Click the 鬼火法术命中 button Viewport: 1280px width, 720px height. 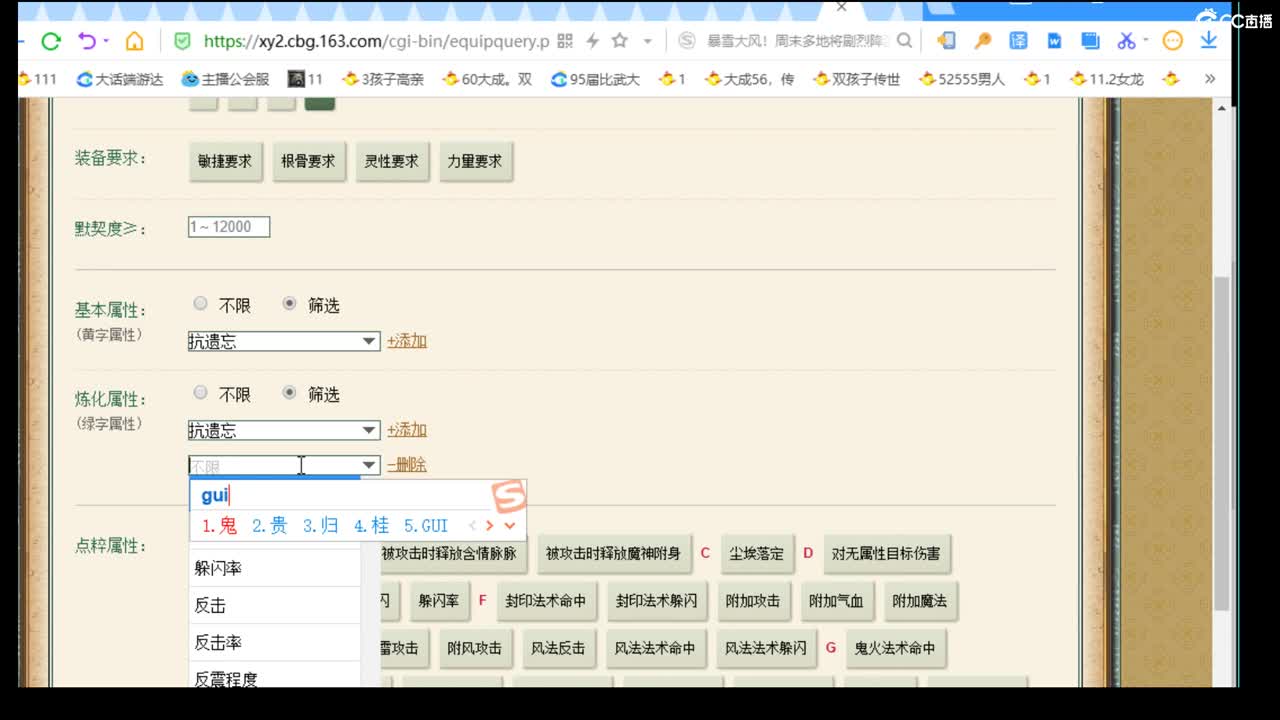click(x=895, y=648)
